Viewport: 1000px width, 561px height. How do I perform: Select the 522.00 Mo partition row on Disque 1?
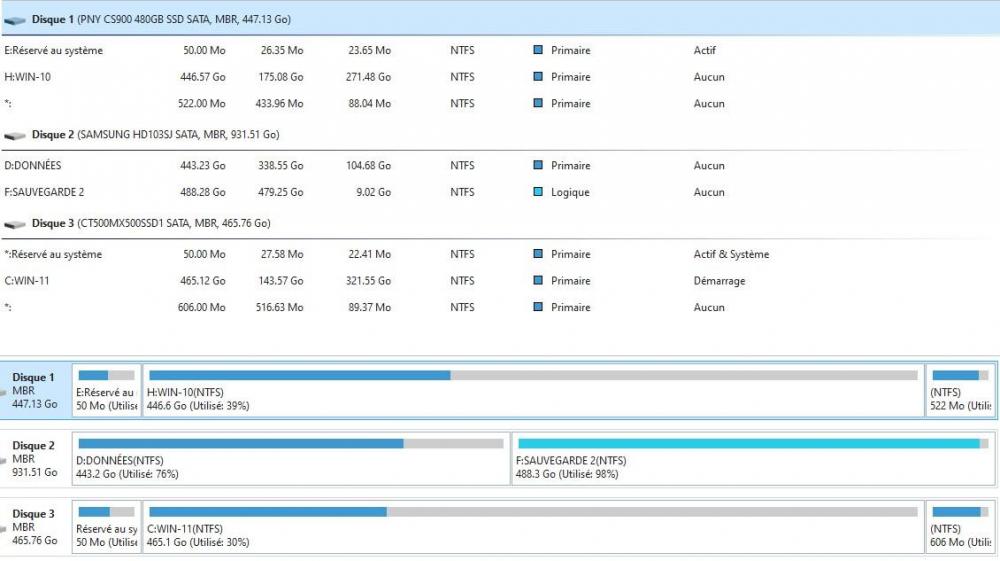coord(300,104)
